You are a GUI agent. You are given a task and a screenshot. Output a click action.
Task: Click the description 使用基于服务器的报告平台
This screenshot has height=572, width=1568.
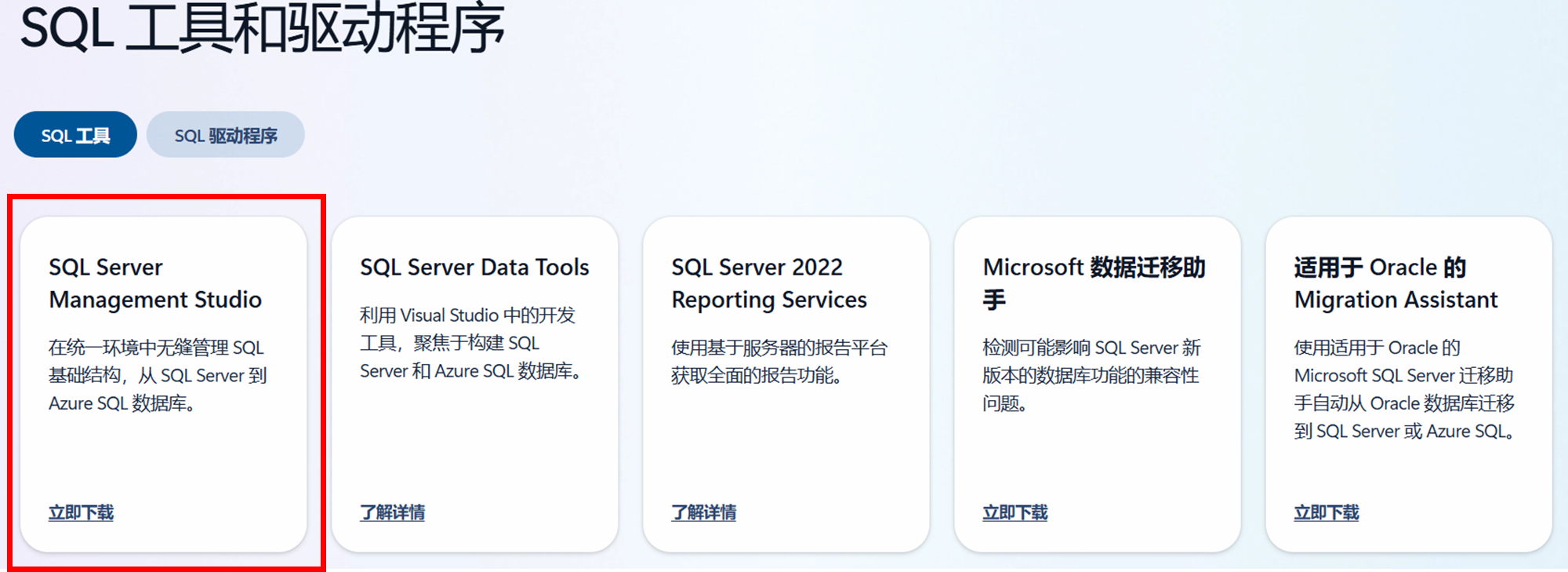779,361
